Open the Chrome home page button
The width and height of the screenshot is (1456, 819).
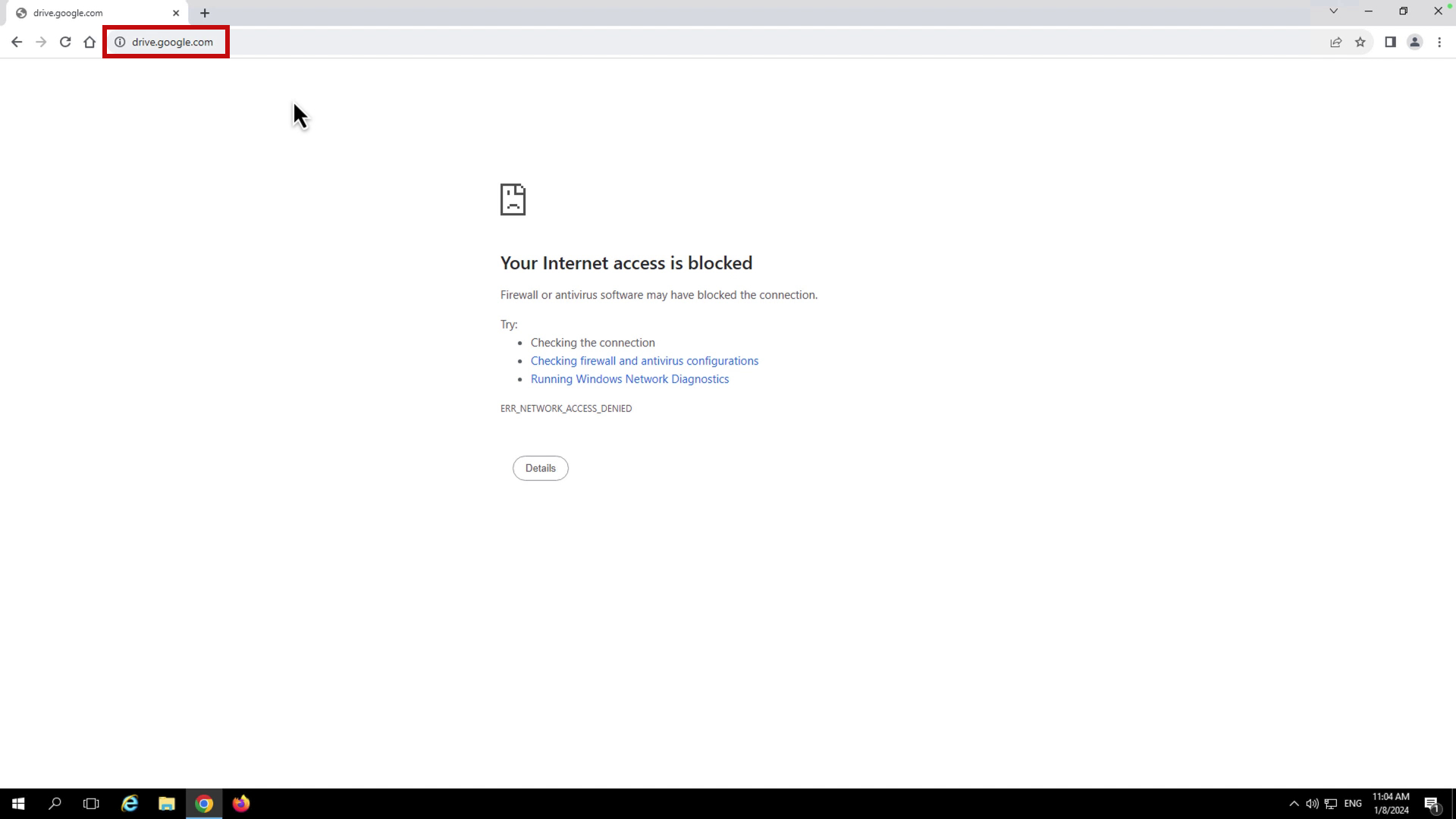coord(89,42)
